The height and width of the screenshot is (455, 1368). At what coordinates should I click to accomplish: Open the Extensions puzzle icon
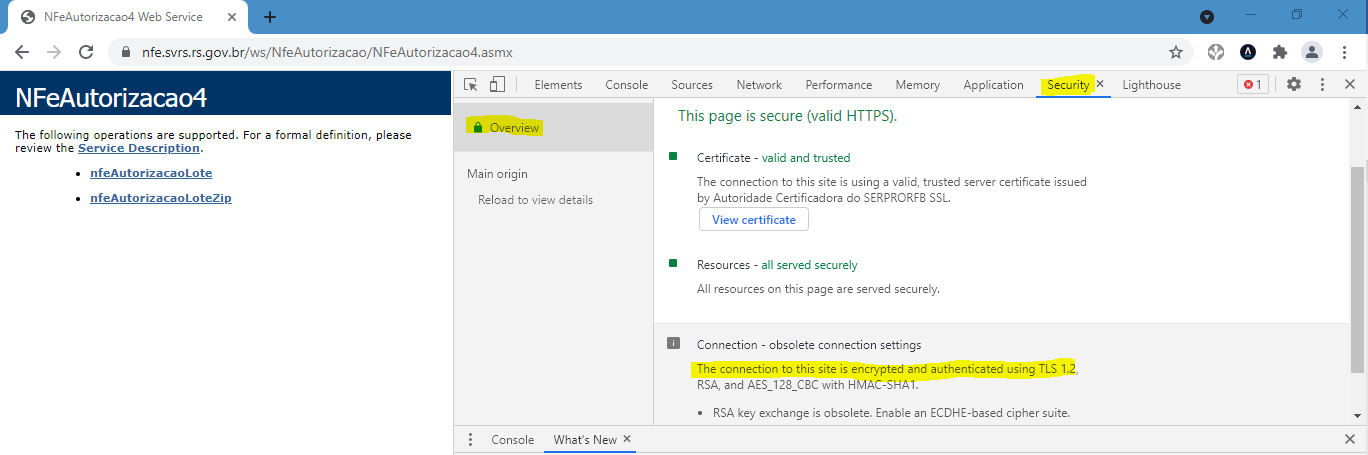1279,52
